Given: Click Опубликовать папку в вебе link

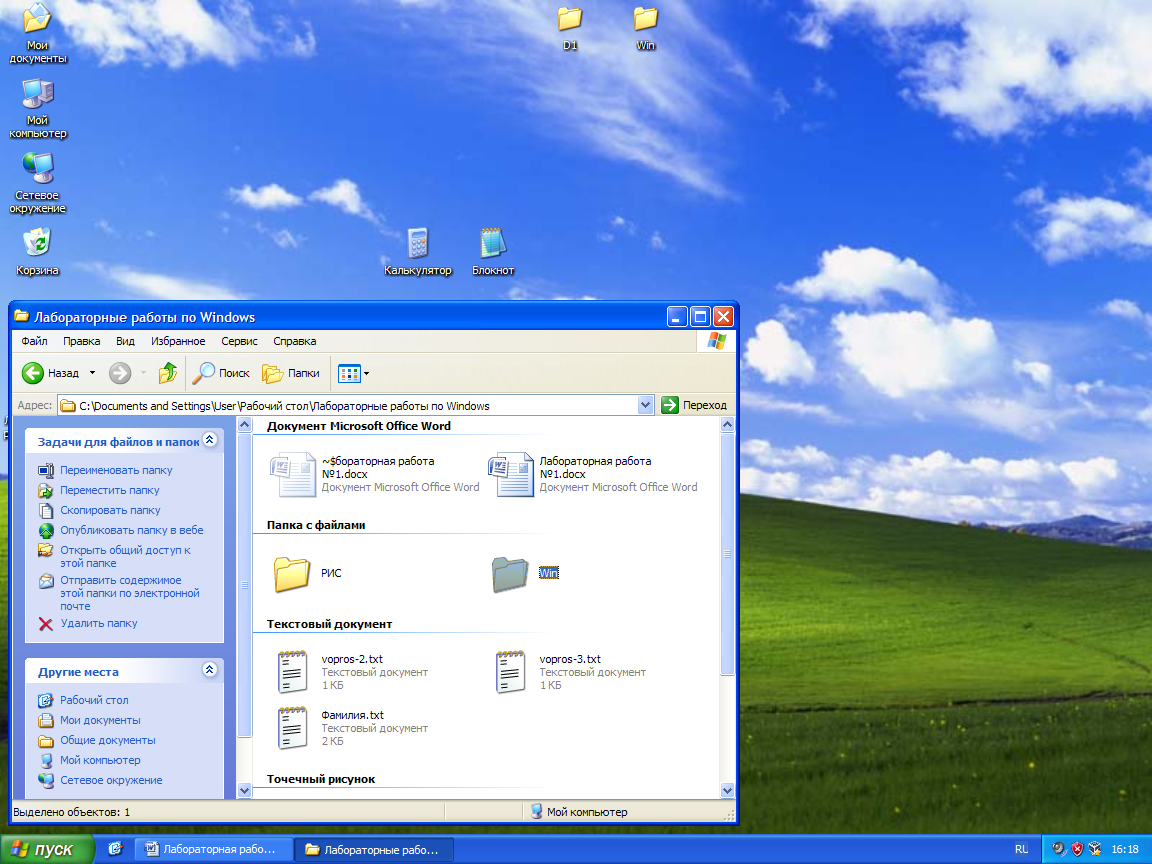Looking at the screenshot, I should (132, 530).
